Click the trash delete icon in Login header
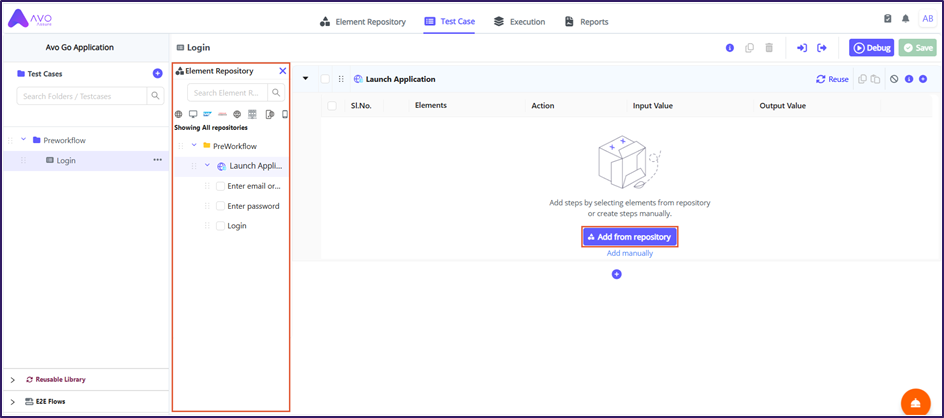944x418 pixels. (x=768, y=48)
